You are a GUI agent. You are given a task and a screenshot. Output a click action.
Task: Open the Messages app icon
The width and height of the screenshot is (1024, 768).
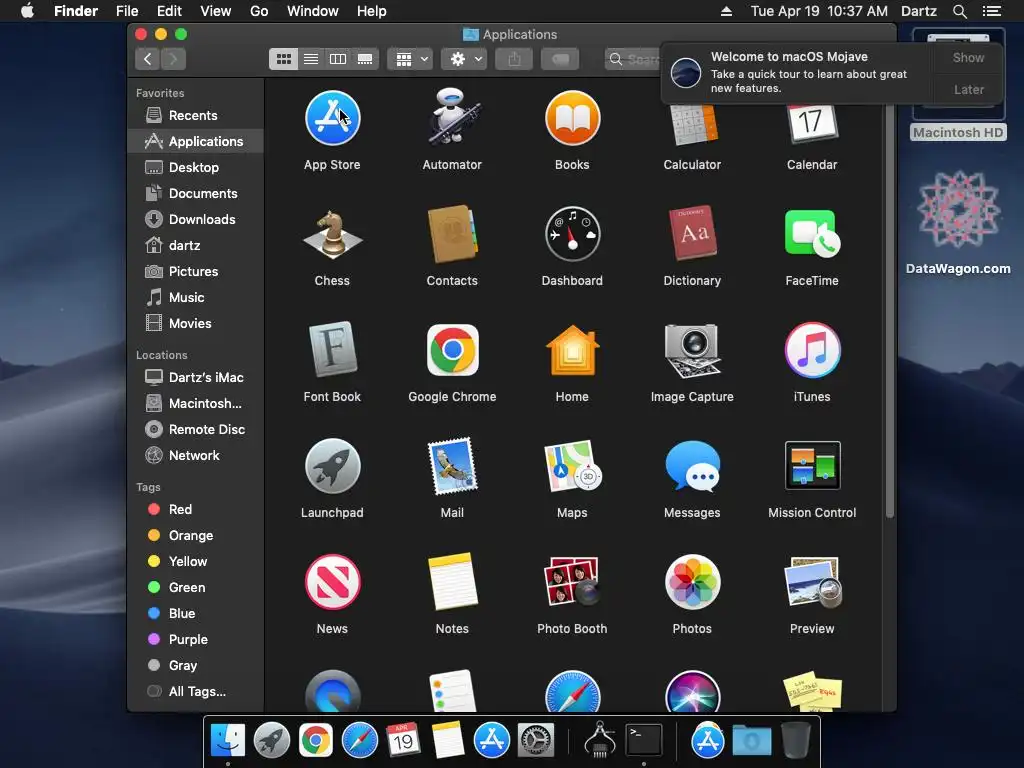coord(692,466)
